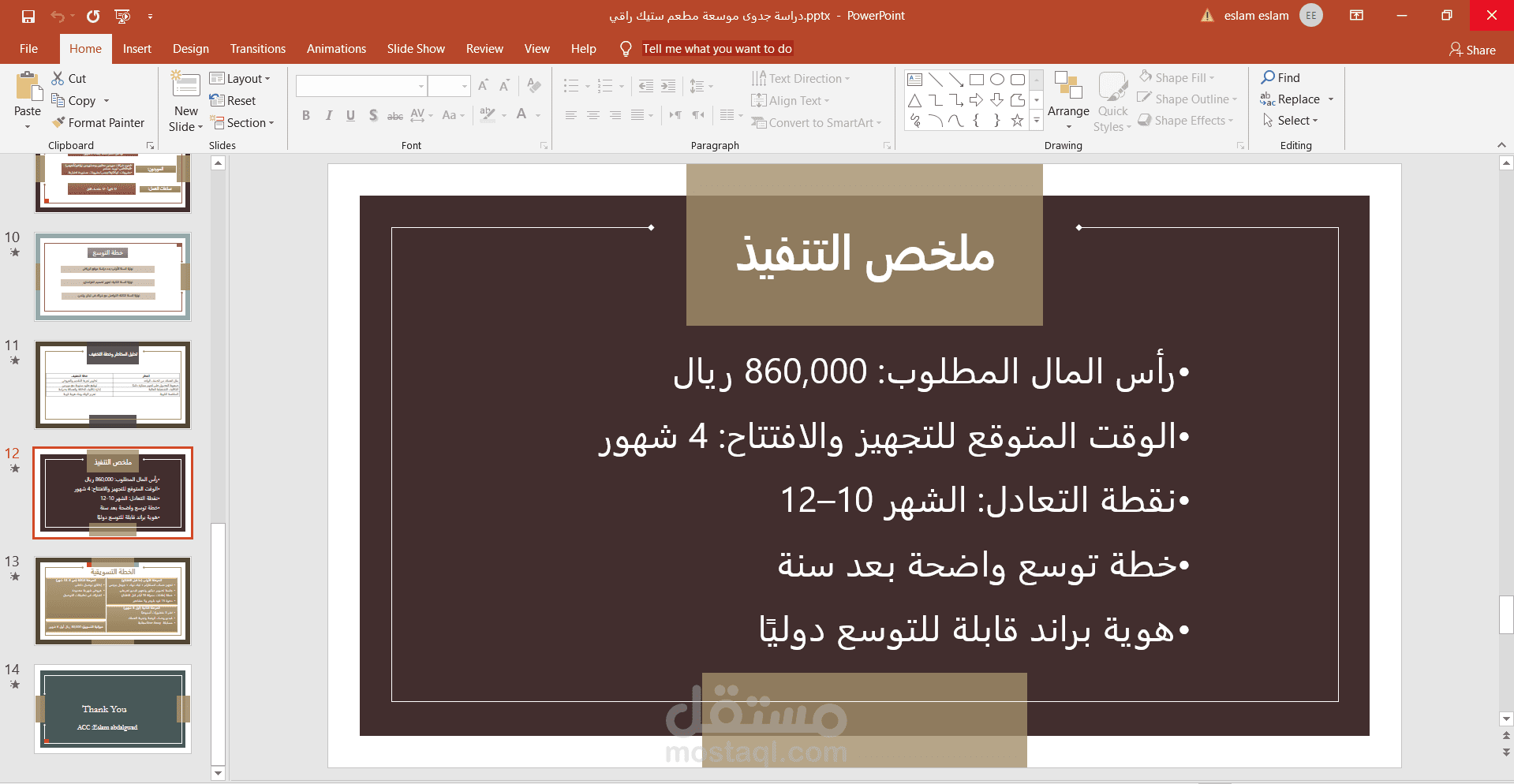Viewport: 1514px width, 784px height.
Task: Open the File tab
Action: tap(28, 49)
